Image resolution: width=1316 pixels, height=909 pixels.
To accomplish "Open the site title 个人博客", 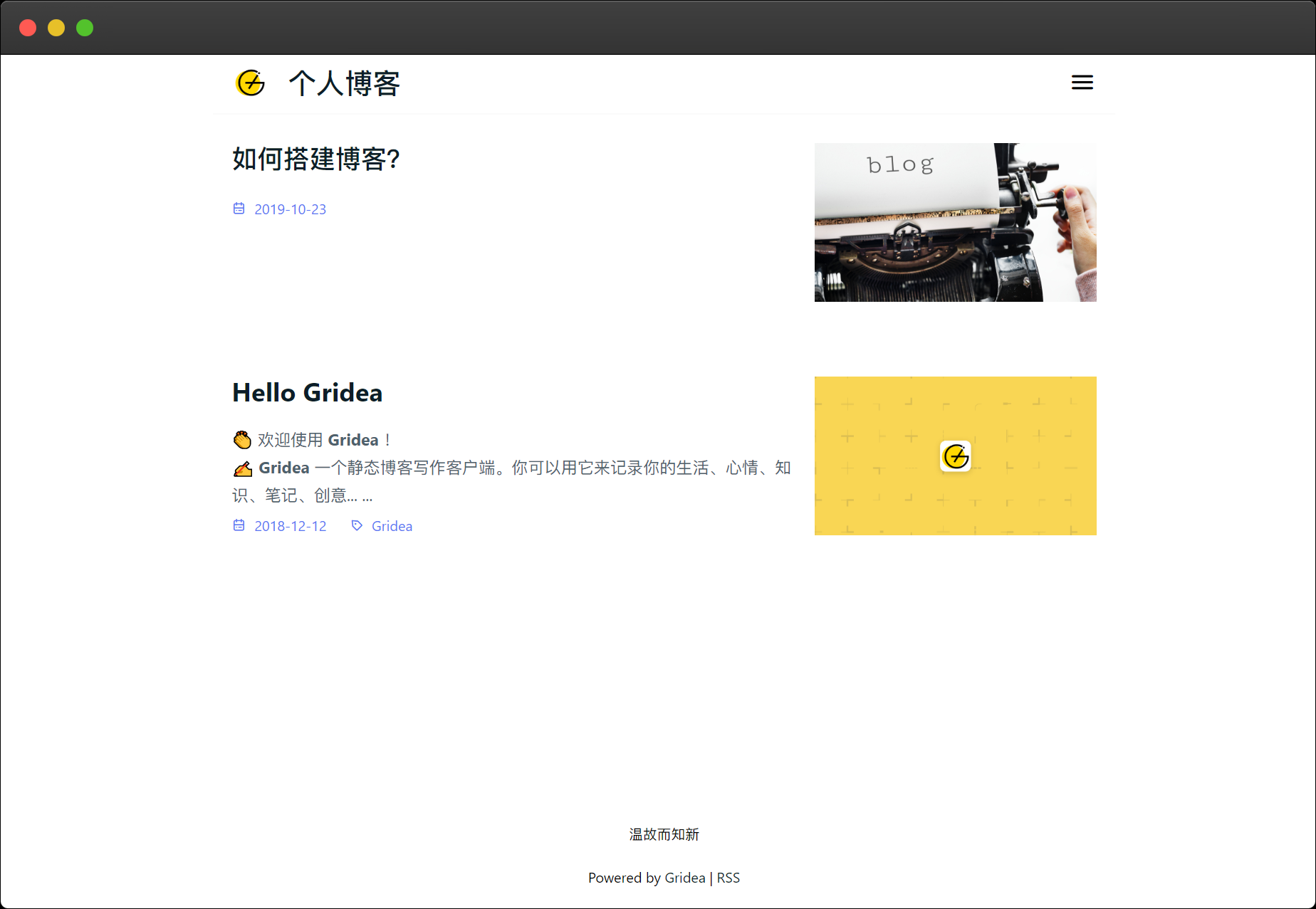I will coord(344,83).
